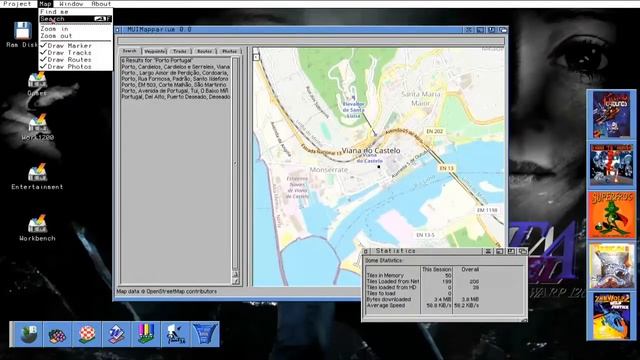
Task: Open the Superfrog game cover
Action: (611, 215)
